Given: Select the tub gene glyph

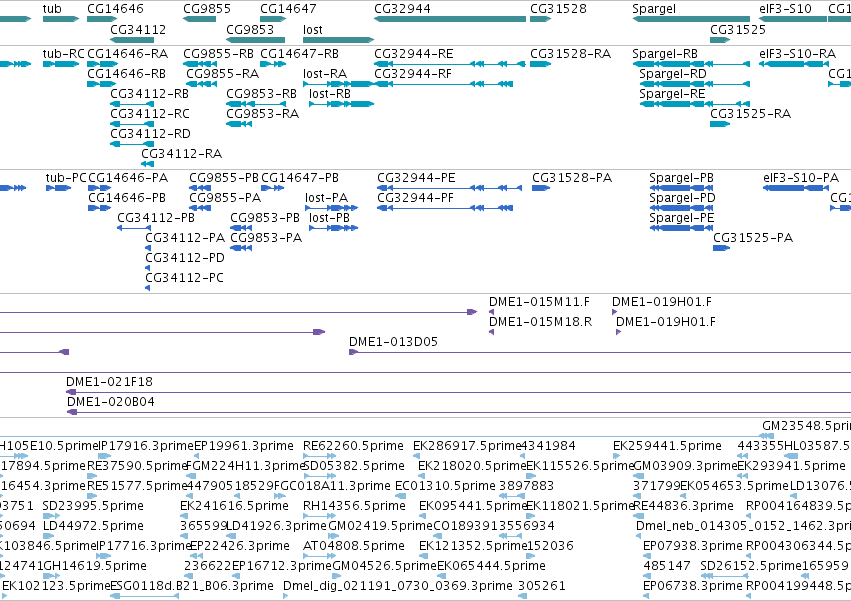Looking at the screenshot, I should (61, 19).
